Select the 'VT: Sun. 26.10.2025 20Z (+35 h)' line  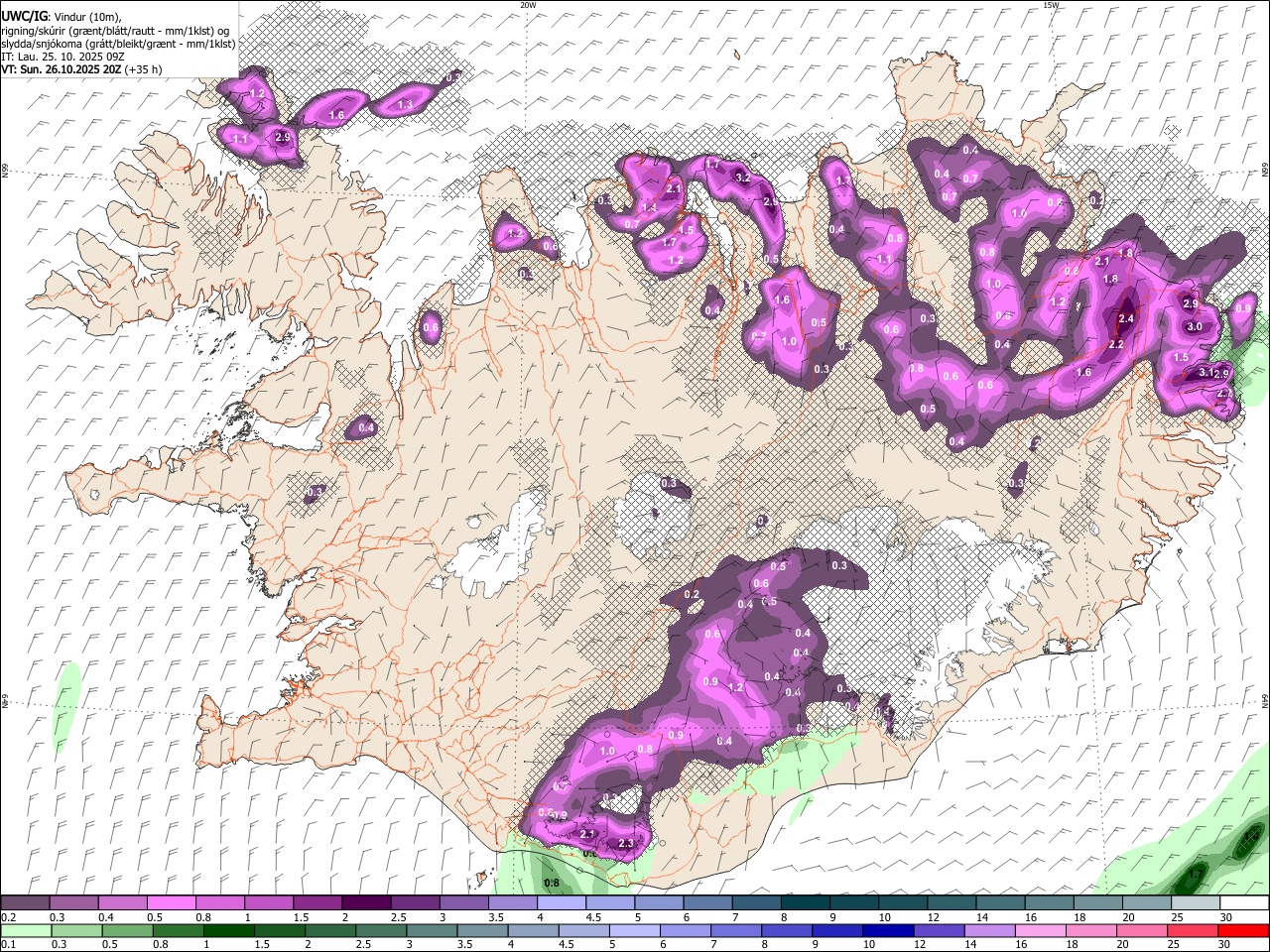[x=81, y=69]
